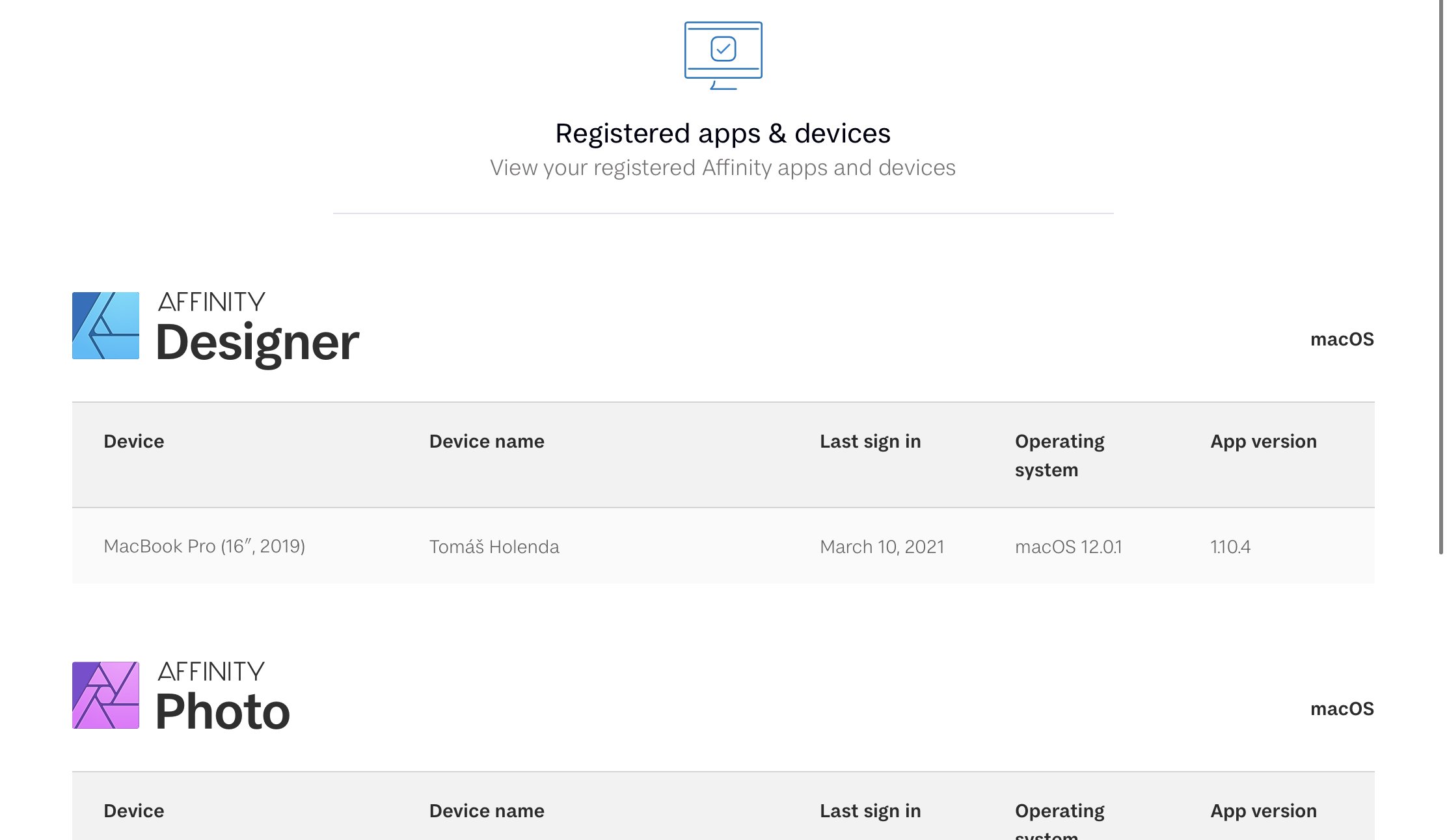The height and width of the screenshot is (840, 1447).
Task: Click the page vertical scrollbar thumb
Action: (x=1440, y=277)
